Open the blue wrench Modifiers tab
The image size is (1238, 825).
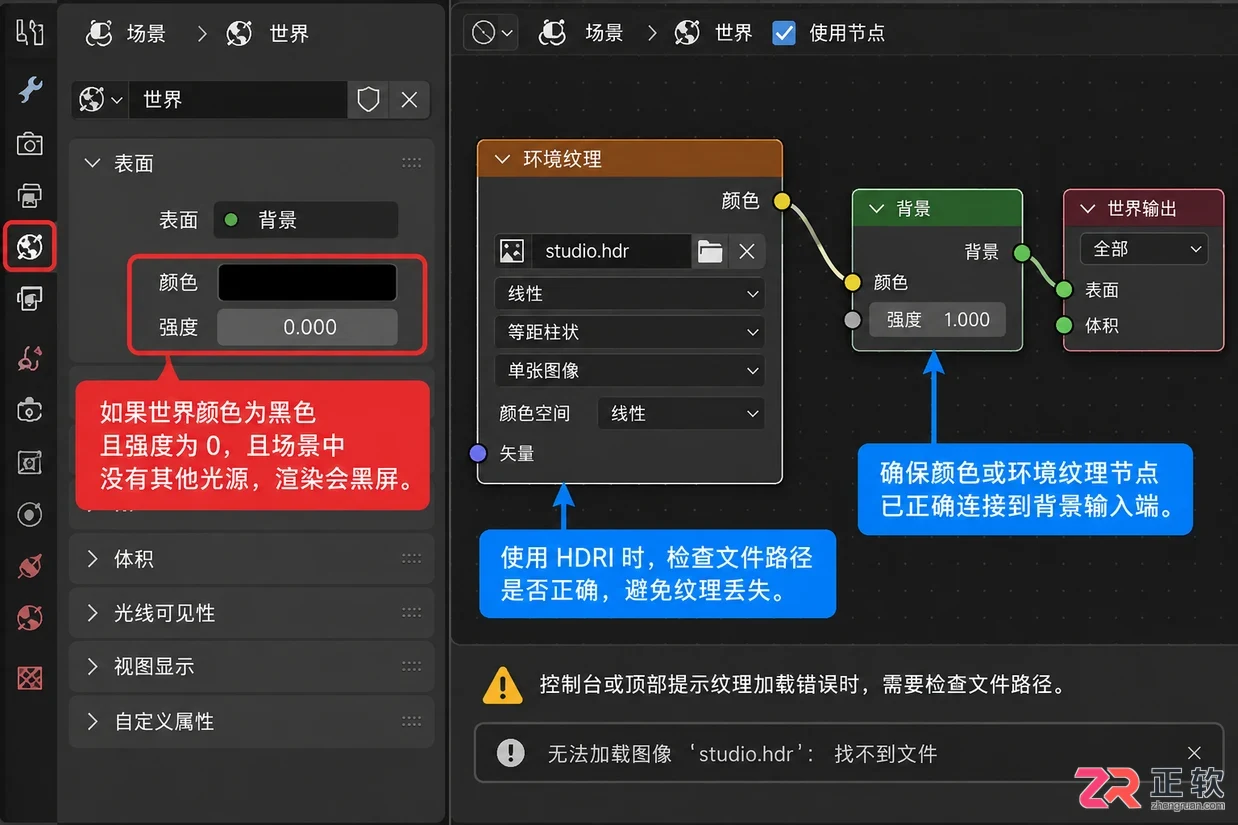(x=30, y=90)
